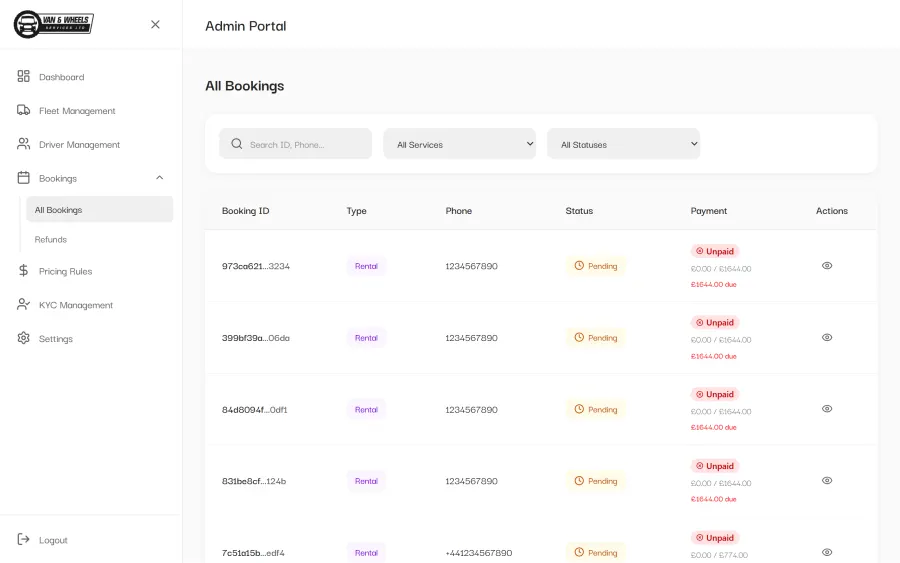Viewport: 900px width, 563px height.
Task: Click the Dashboard grid icon
Action: (x=24, y=76)
